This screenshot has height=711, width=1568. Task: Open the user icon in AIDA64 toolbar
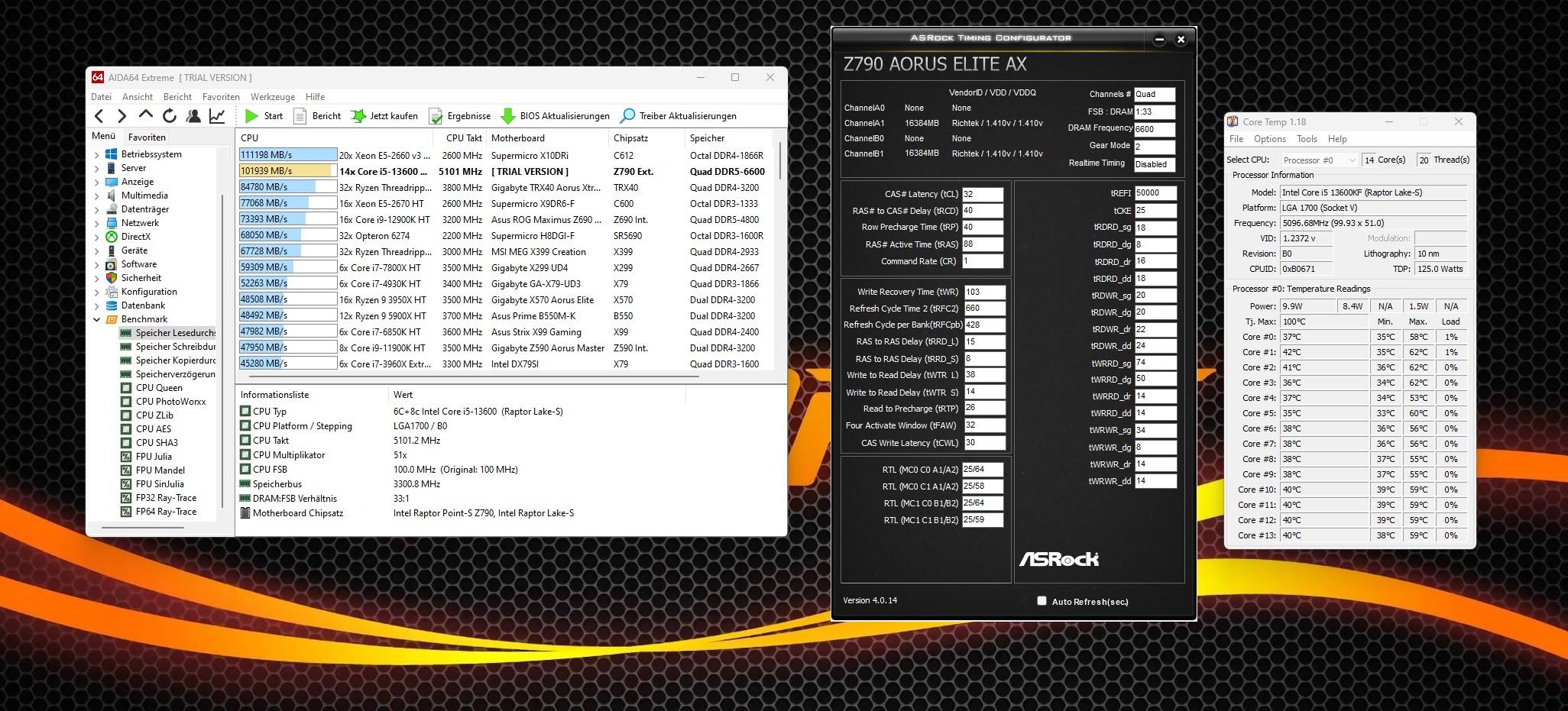click(x=193, y=116)
